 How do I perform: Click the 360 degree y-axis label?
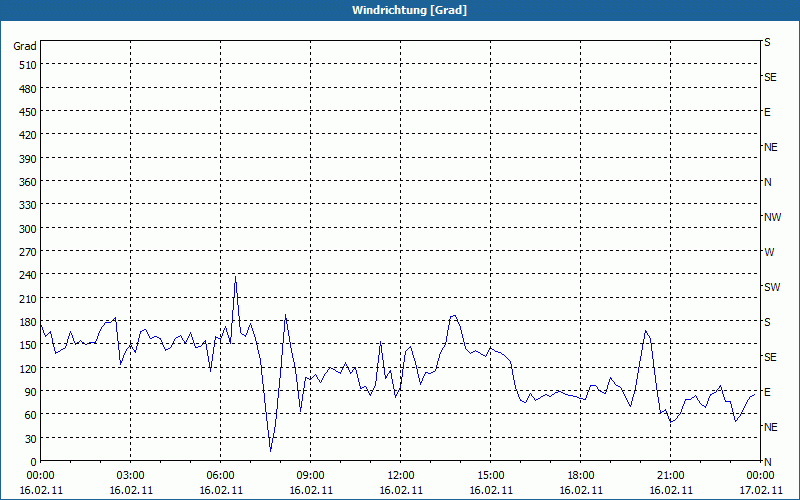coord(25,182)
